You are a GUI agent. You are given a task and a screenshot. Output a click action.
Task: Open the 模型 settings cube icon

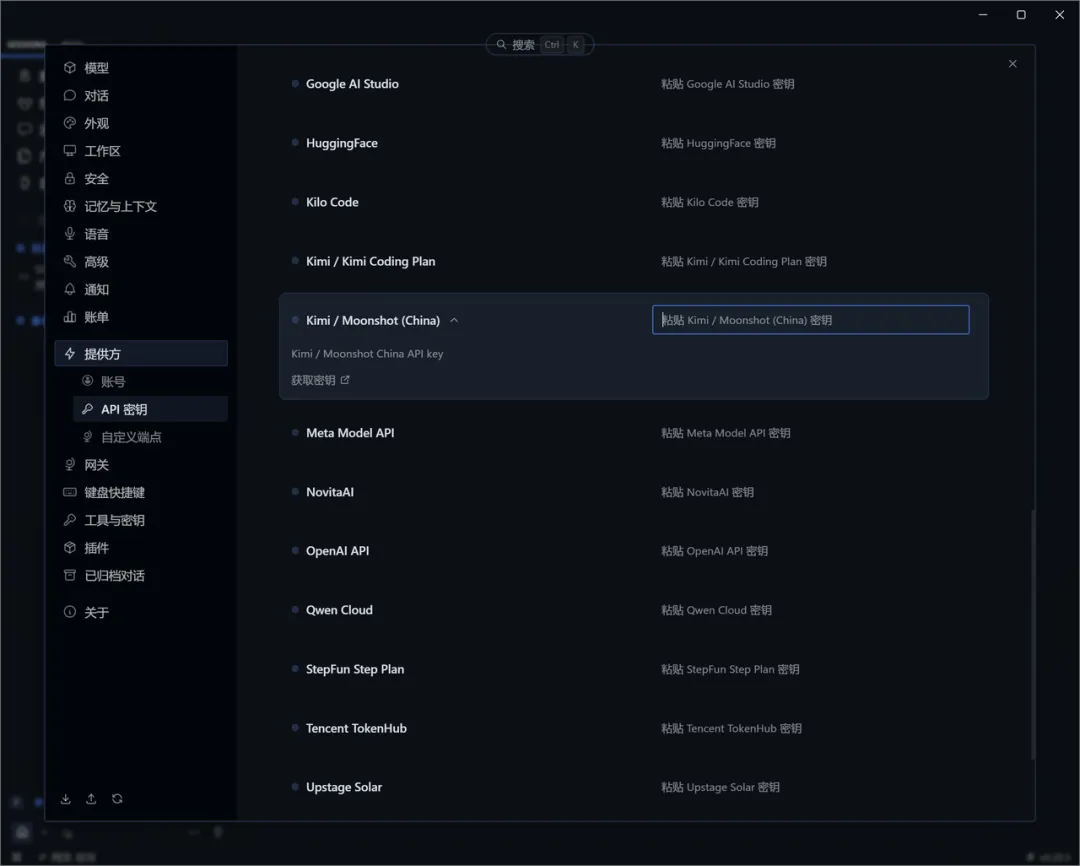click(x=70, y=68)
